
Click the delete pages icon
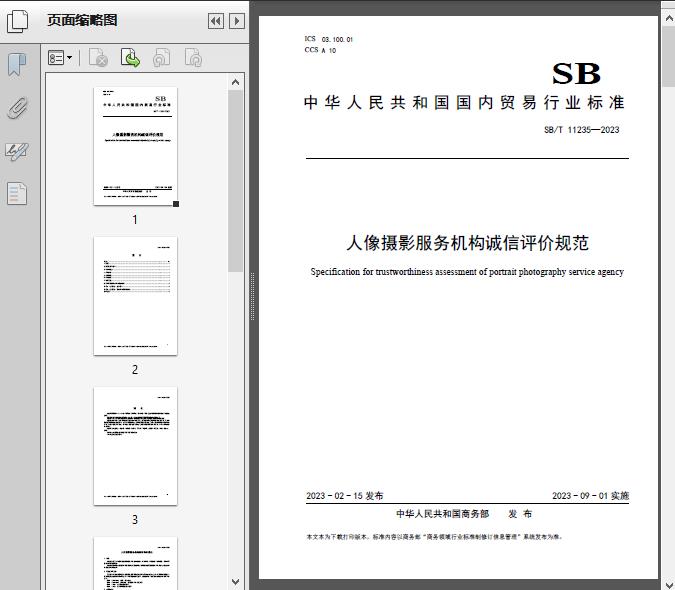pos(98,58)
